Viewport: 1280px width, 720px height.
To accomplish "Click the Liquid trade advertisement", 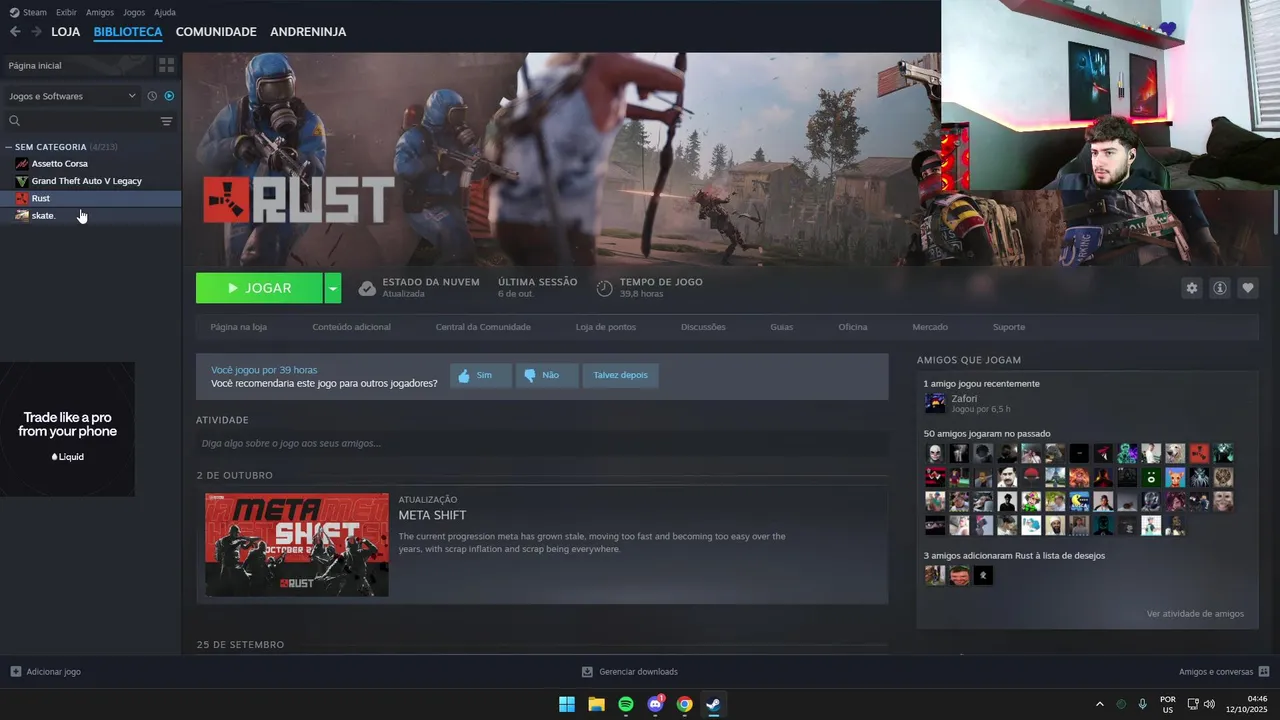I will pos(67,429).
